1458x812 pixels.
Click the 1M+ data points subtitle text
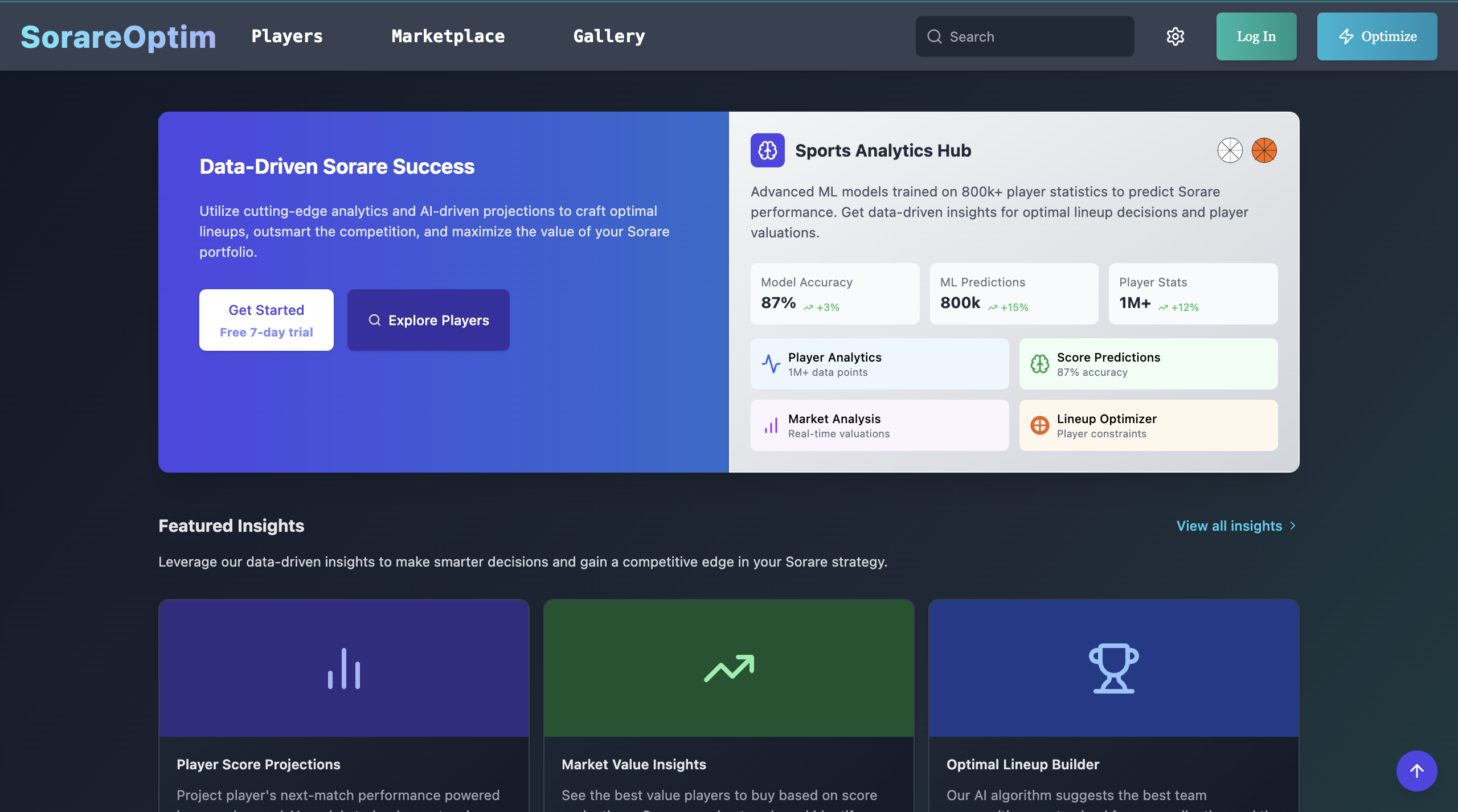pos(828,372)
